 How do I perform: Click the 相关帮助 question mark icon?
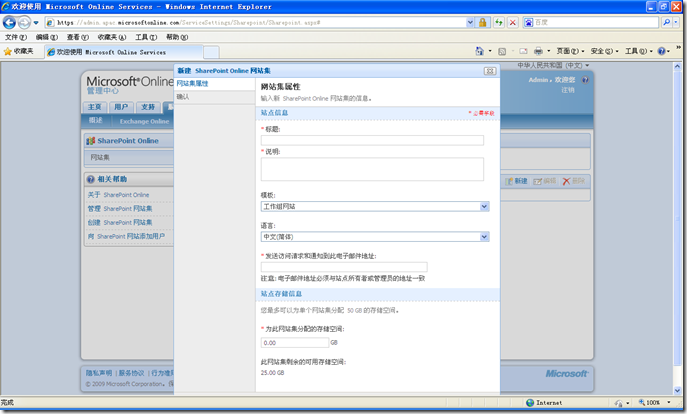point(91,179)
